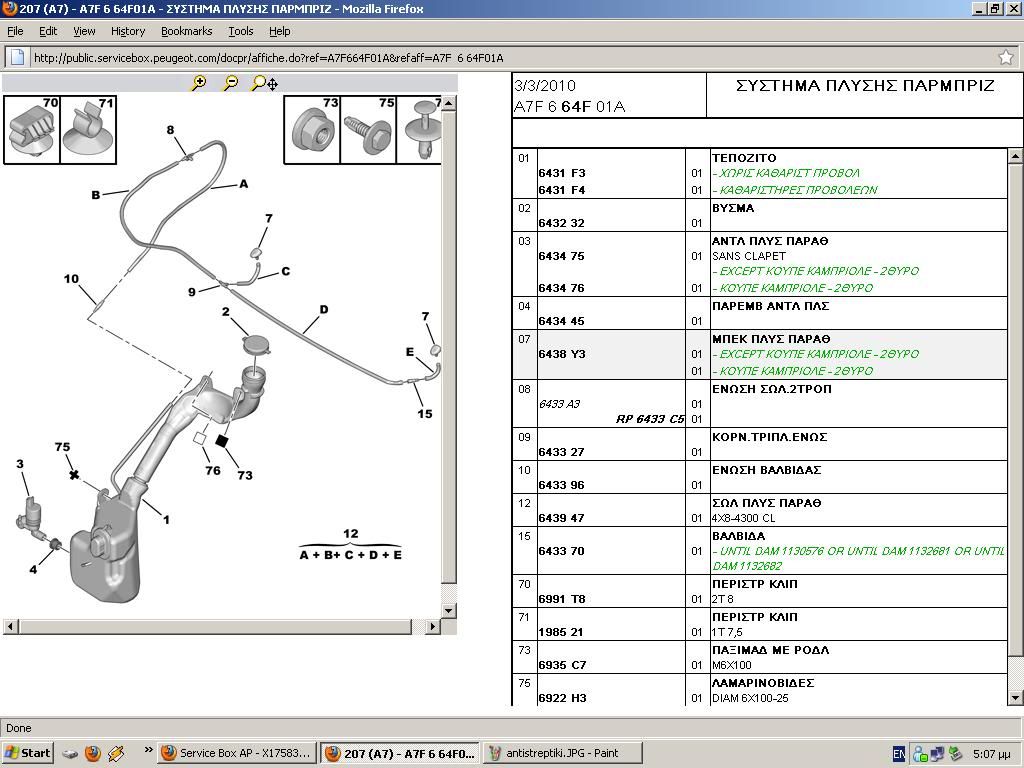1024x768 pixels.
Task: Expand the quick launch chevron
Action: point(148,750)
